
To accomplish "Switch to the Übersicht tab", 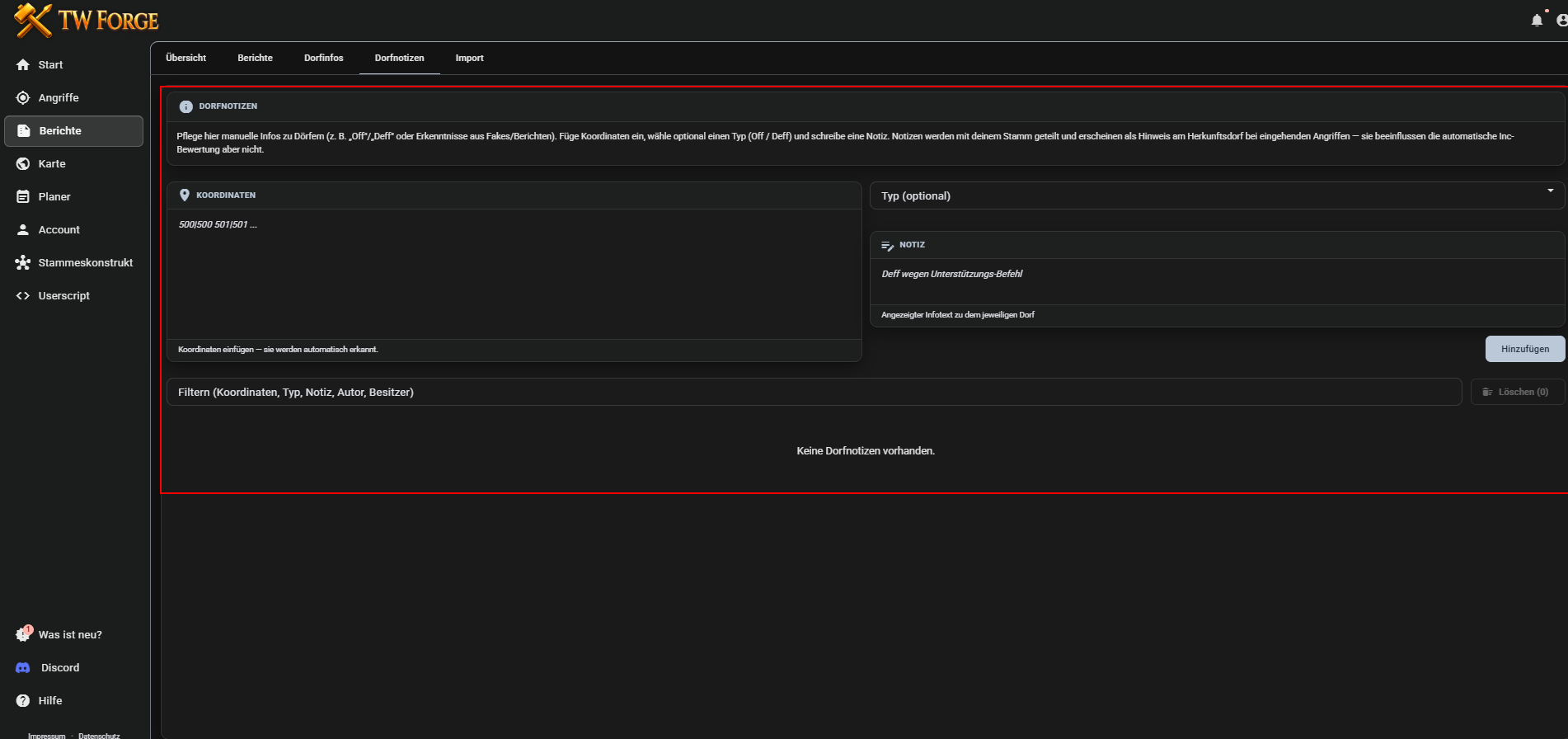I will pyautogui.click(x=185, y=58).
